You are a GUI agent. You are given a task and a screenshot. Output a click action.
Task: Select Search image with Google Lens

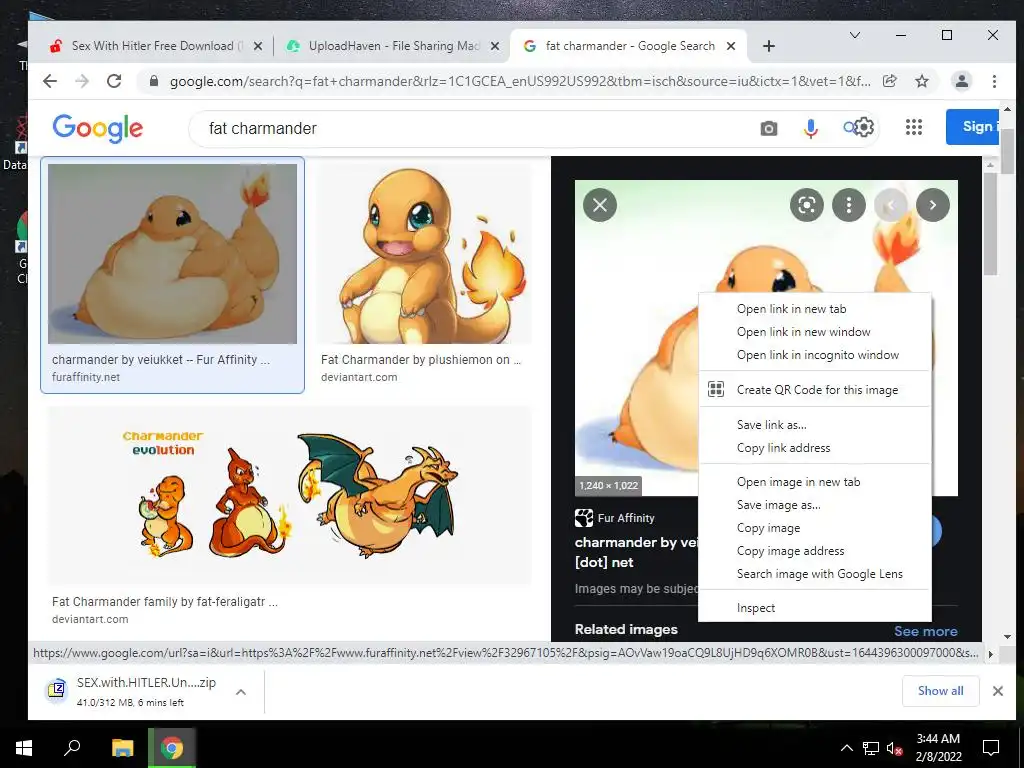coord(814,573)
